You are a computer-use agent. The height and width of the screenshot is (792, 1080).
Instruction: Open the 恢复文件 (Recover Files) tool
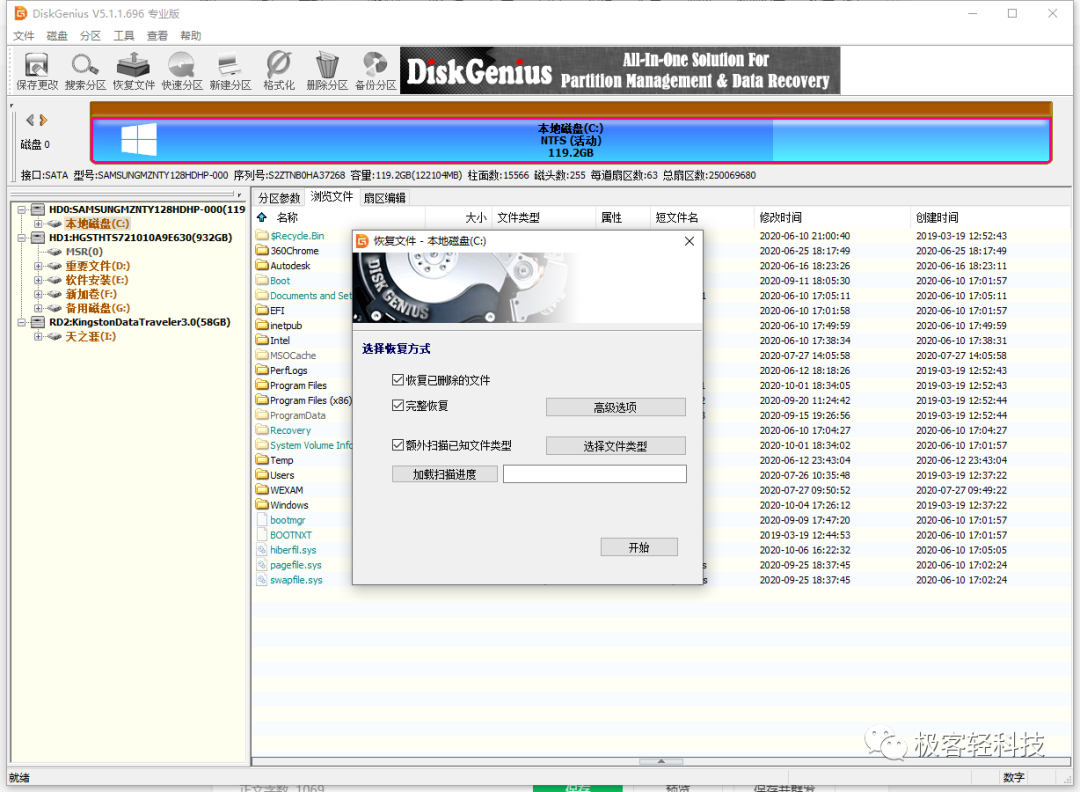[x=133, y=70]
